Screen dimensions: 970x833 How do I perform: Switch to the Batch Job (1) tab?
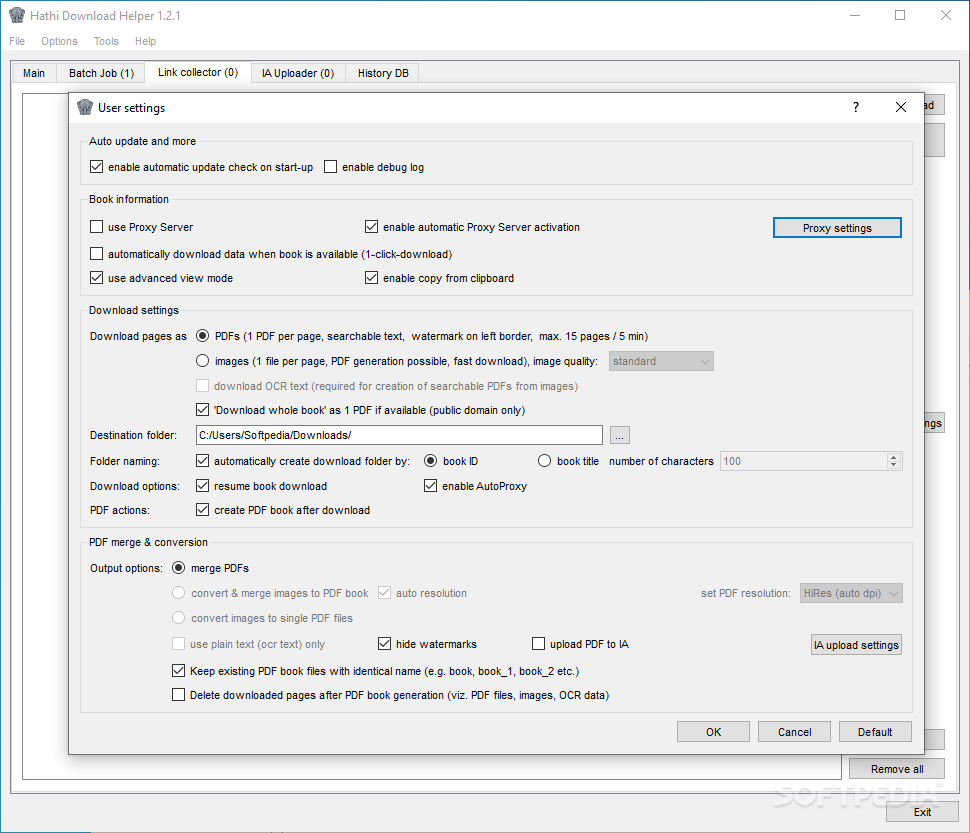[101, 73]
